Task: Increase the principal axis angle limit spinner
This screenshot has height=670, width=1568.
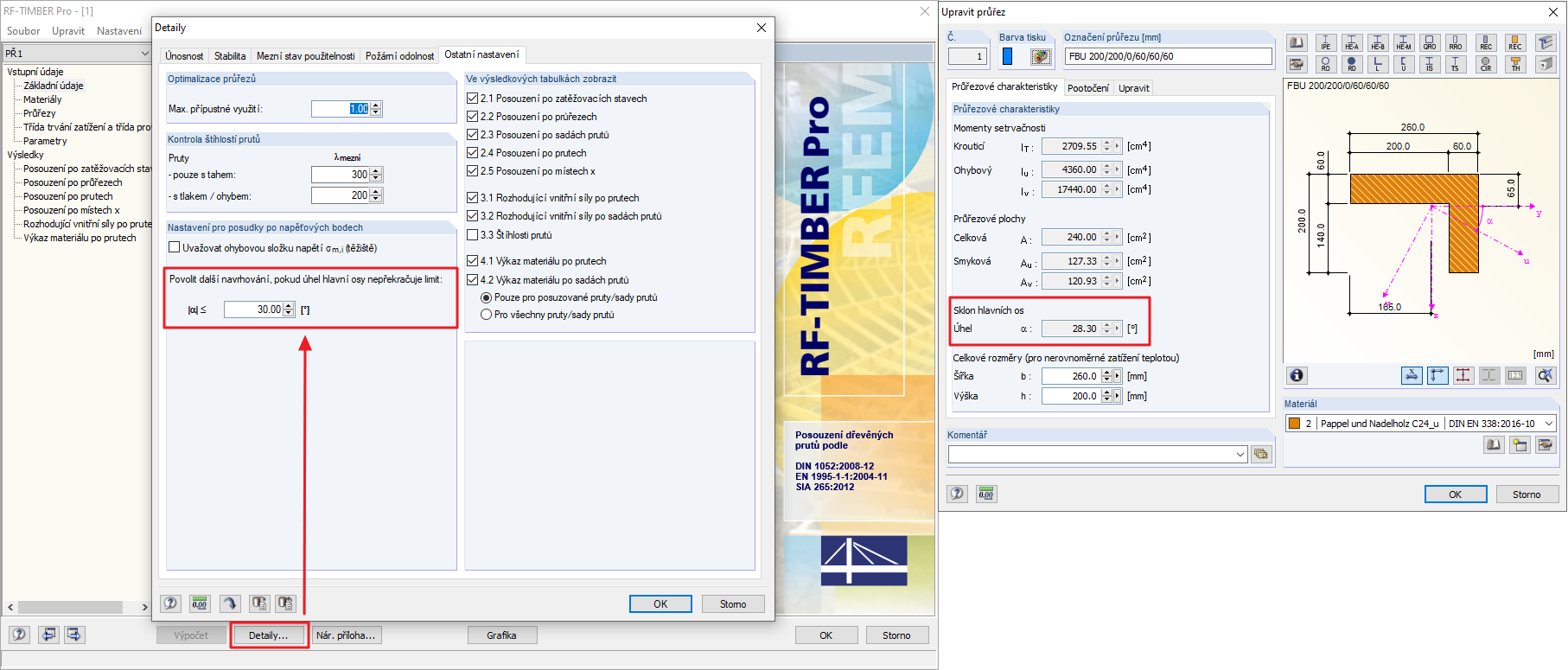Action: point(289,306)
